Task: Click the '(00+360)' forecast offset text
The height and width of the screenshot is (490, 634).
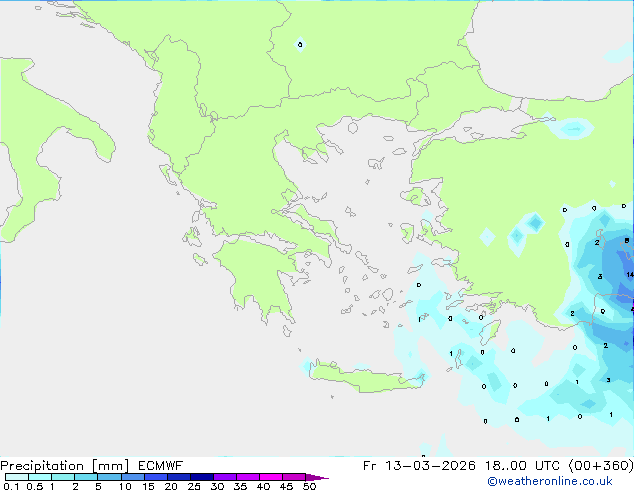Action: [601, 466]
